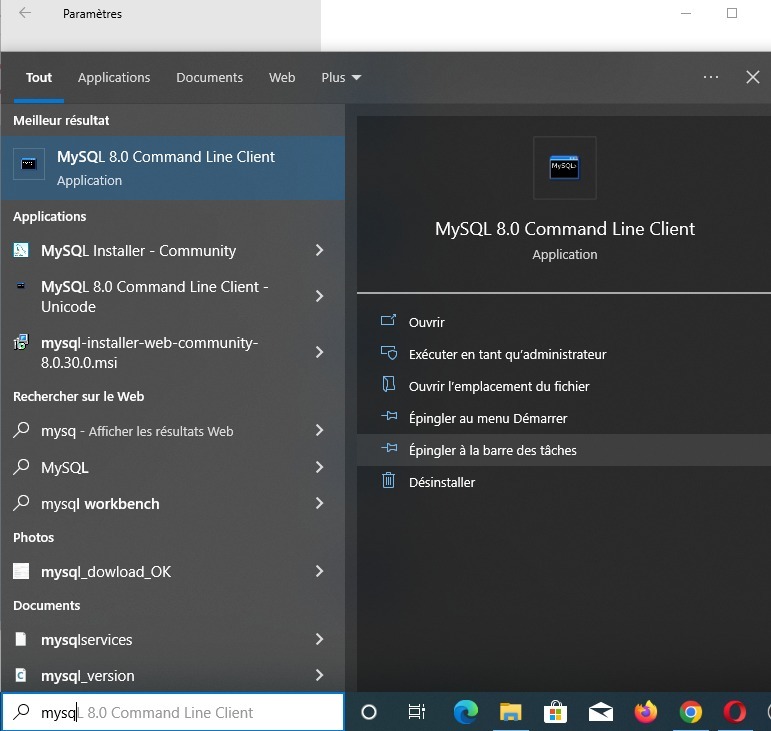Expand the Plus dropdown menu

341,78
